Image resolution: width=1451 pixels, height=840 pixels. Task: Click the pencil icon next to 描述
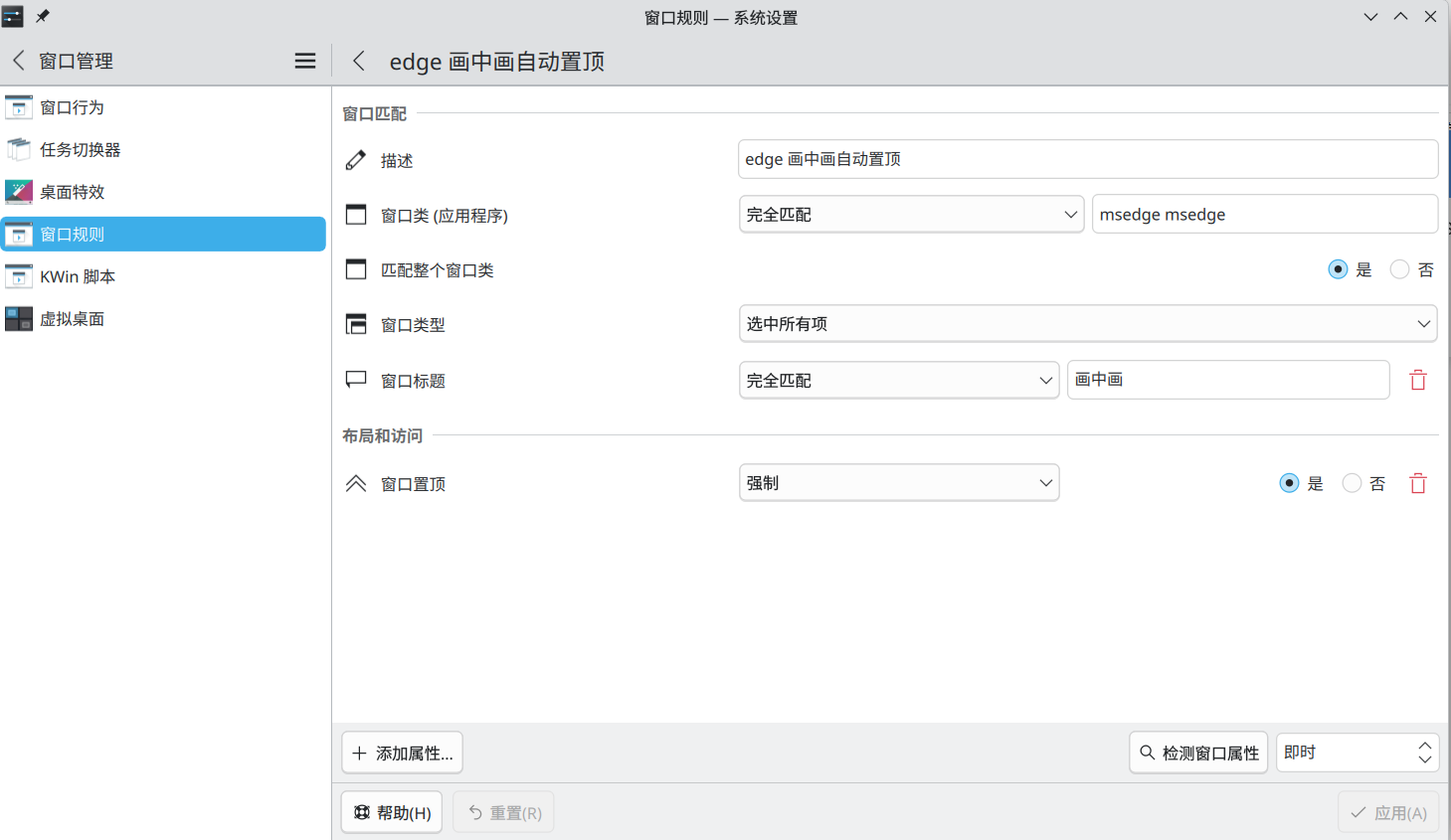click(356, 160)
